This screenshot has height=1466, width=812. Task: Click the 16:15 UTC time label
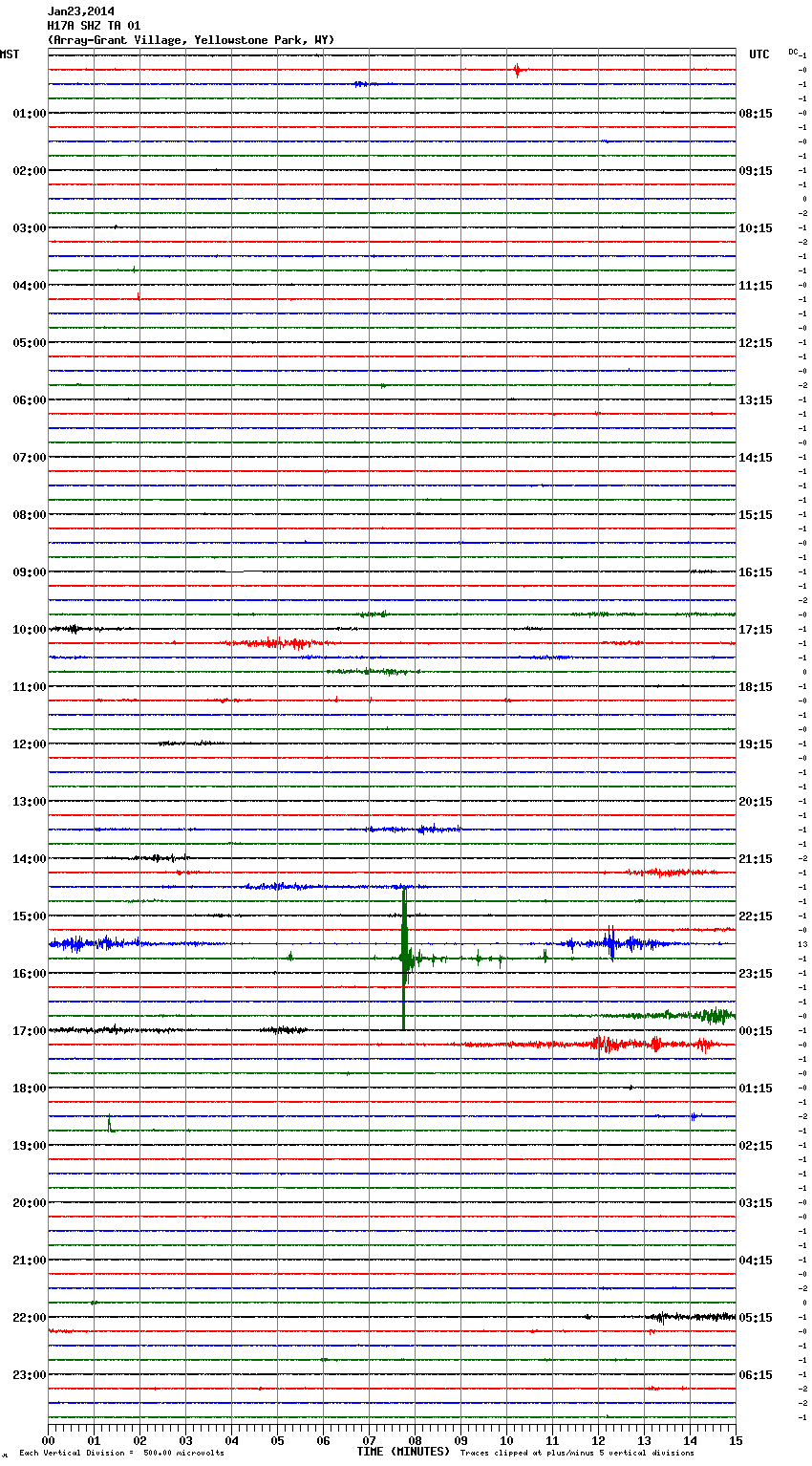(756, 572)
